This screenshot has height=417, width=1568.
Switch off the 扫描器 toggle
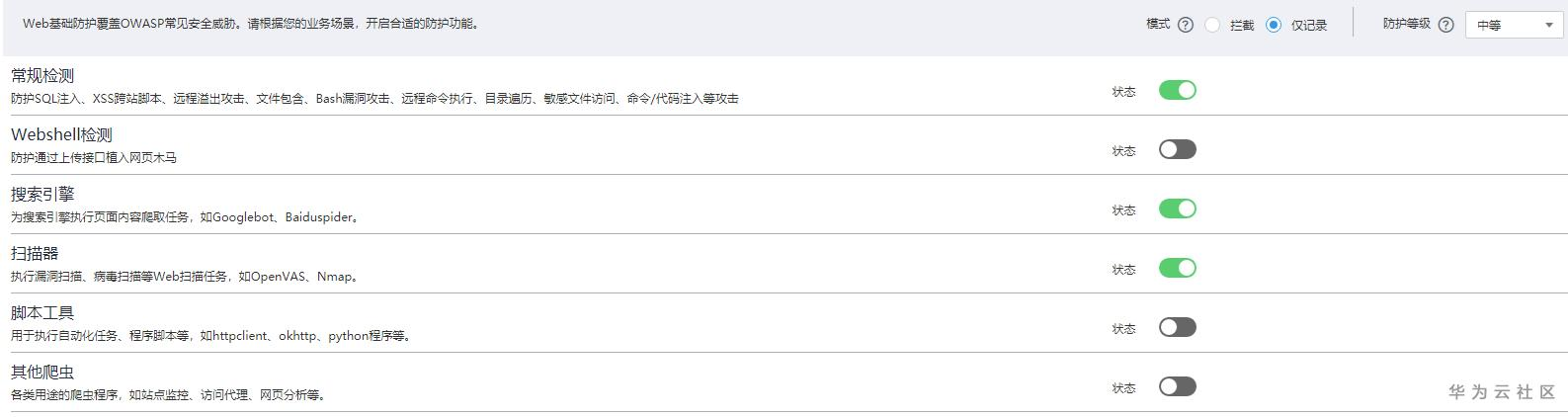1177,268
